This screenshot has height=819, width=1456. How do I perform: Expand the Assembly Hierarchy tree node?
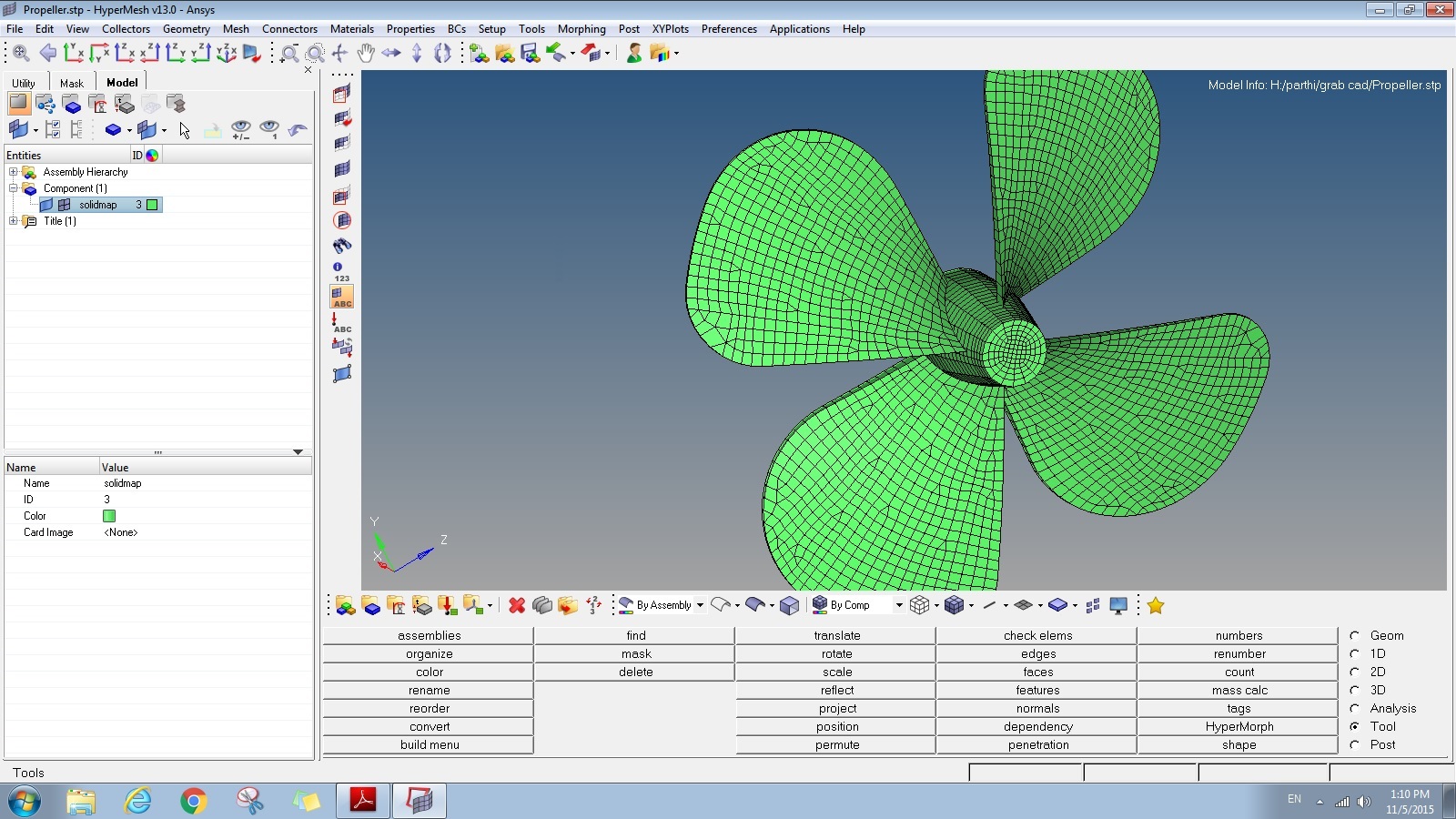tap(14, 172)
